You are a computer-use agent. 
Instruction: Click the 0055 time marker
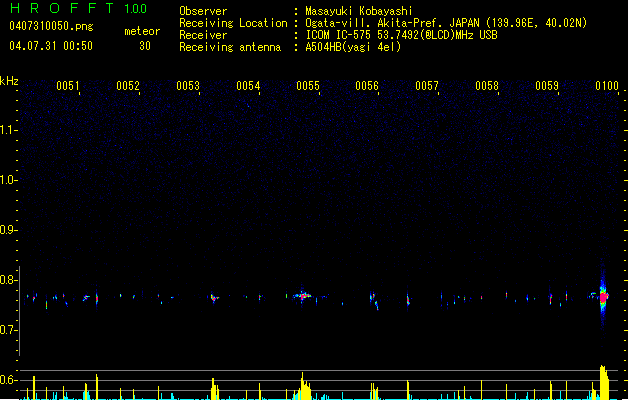click(308, 86)
